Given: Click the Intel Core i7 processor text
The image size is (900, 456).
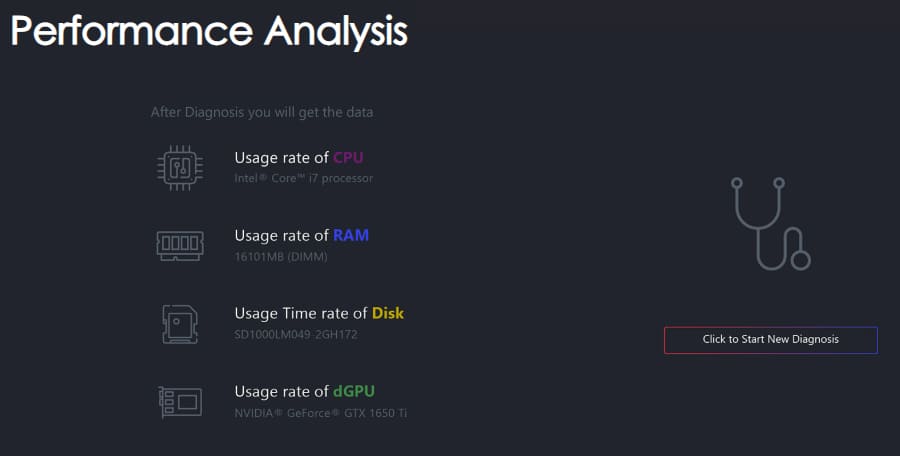Looking at the screenshot, I should point(303,178).
